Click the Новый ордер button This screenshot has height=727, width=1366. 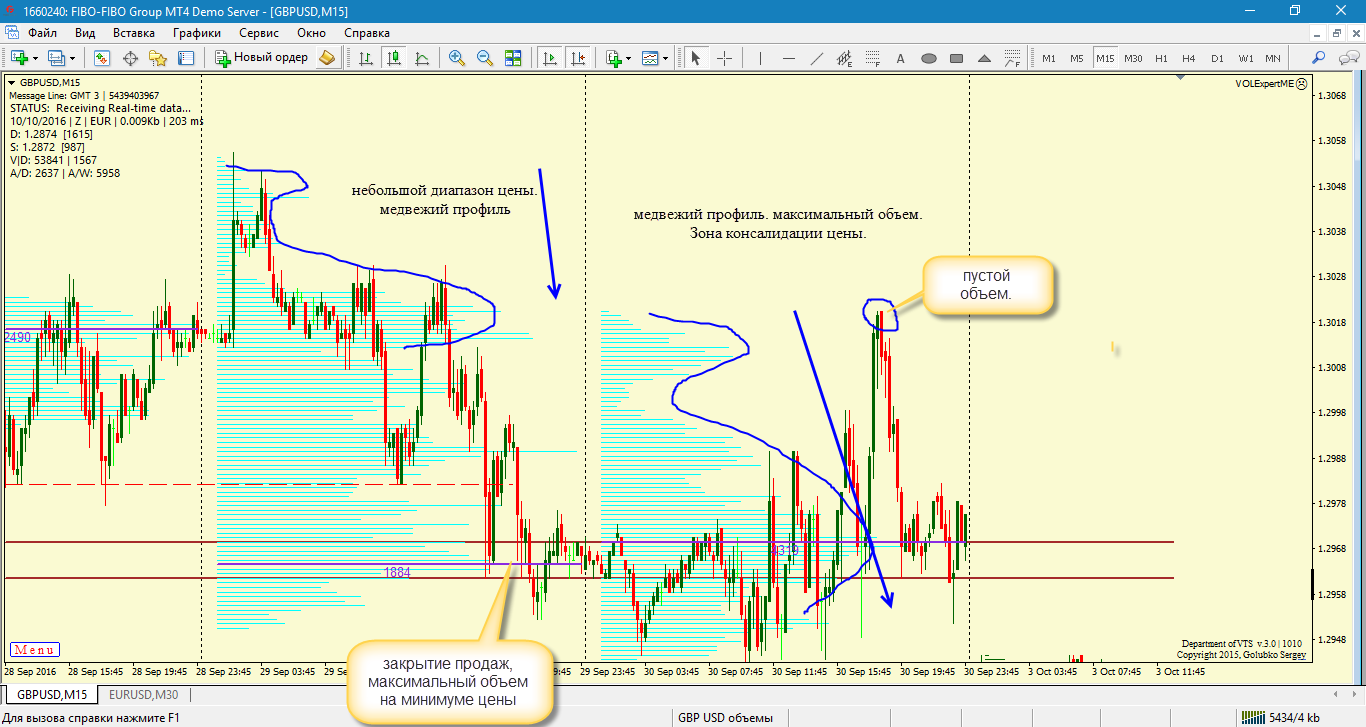tap(262, 58)
